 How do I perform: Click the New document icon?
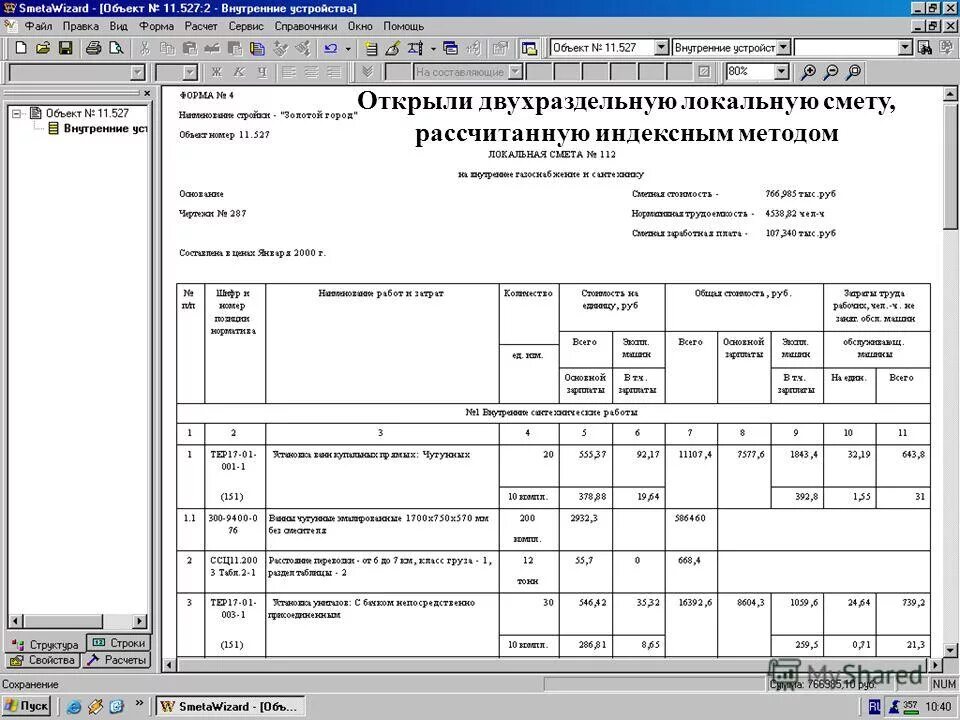(21, 48)
